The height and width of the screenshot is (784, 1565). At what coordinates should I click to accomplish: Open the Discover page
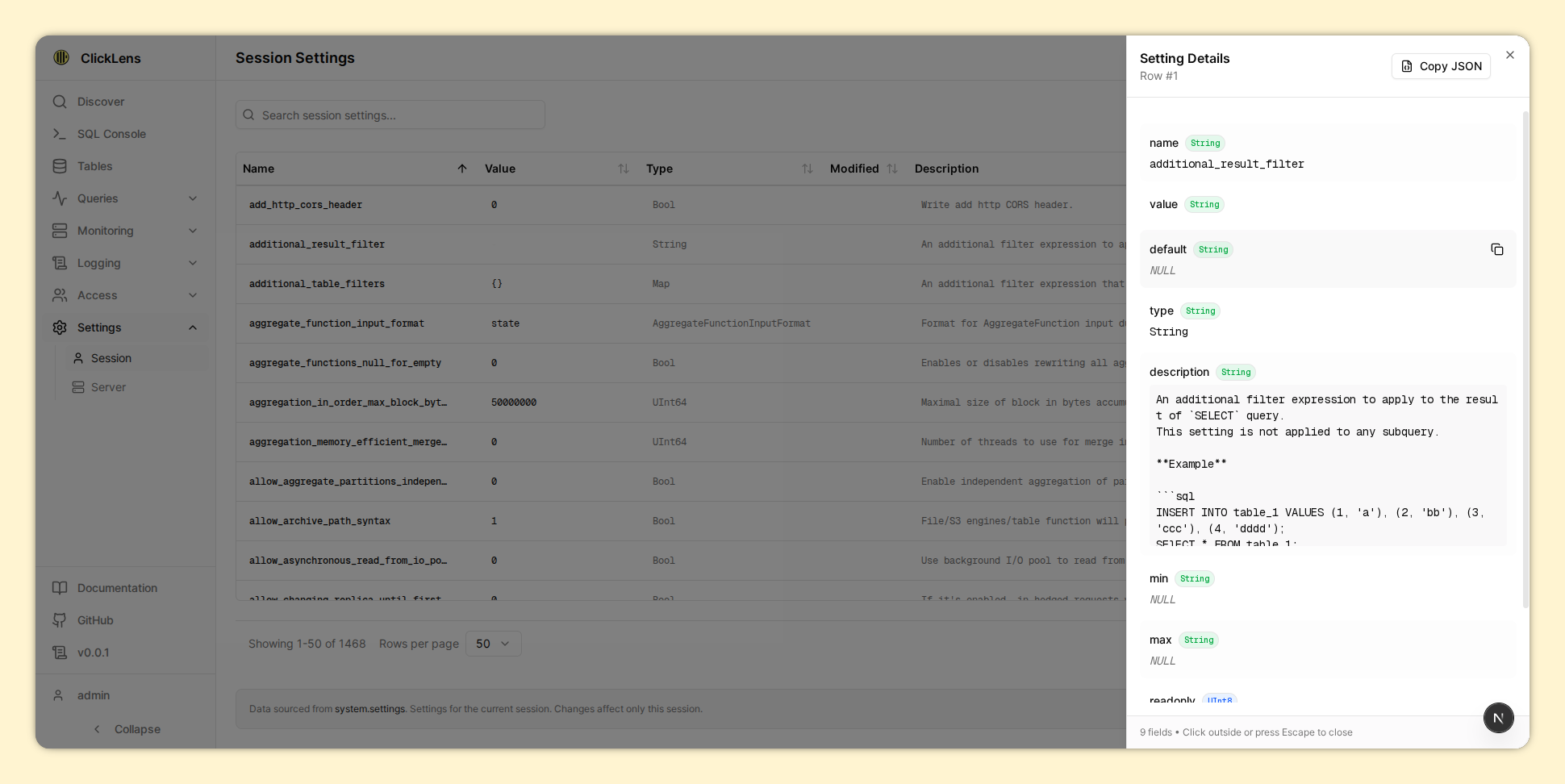[101, 102]
